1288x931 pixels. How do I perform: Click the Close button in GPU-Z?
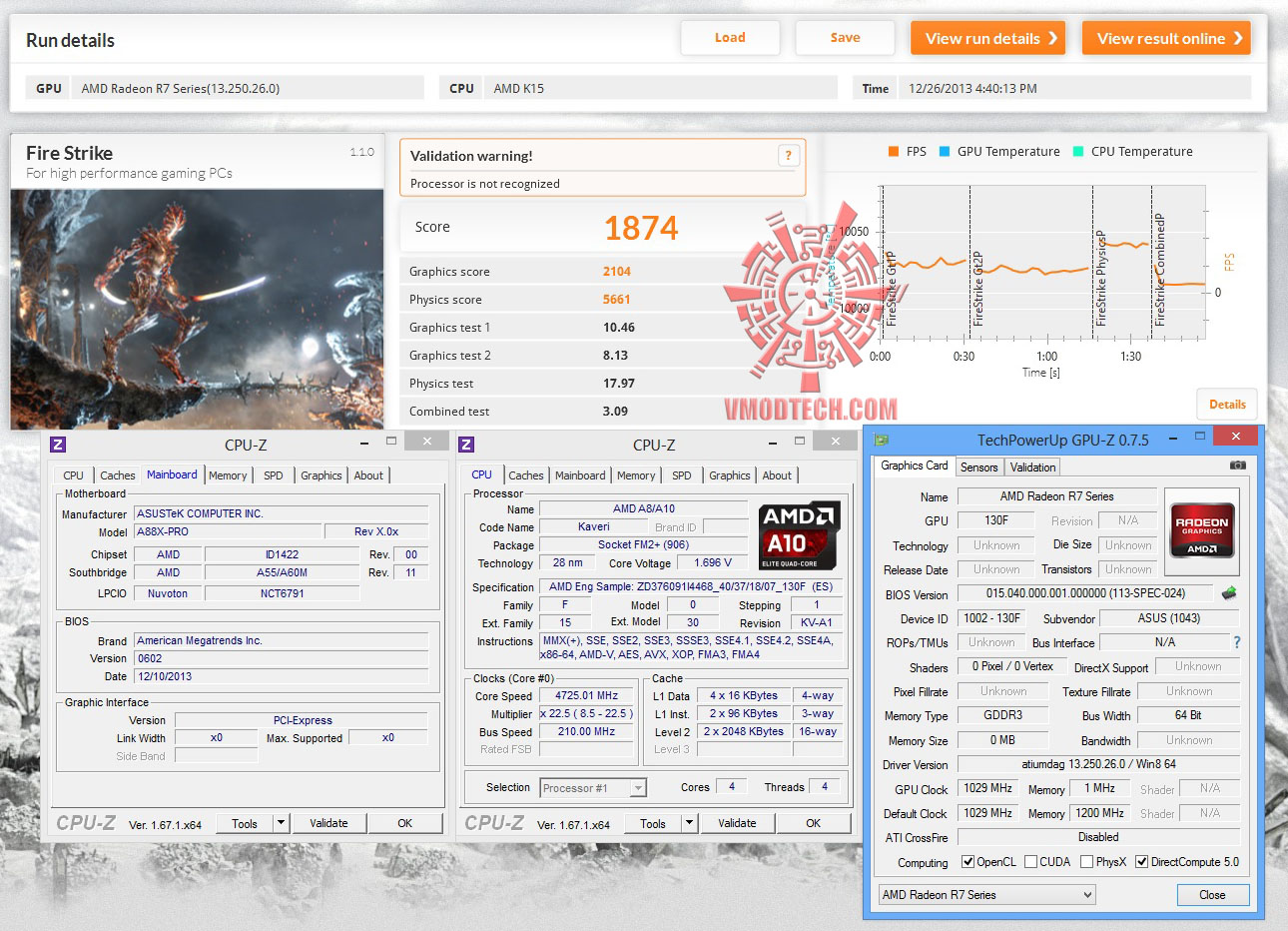coord(1212,895)
